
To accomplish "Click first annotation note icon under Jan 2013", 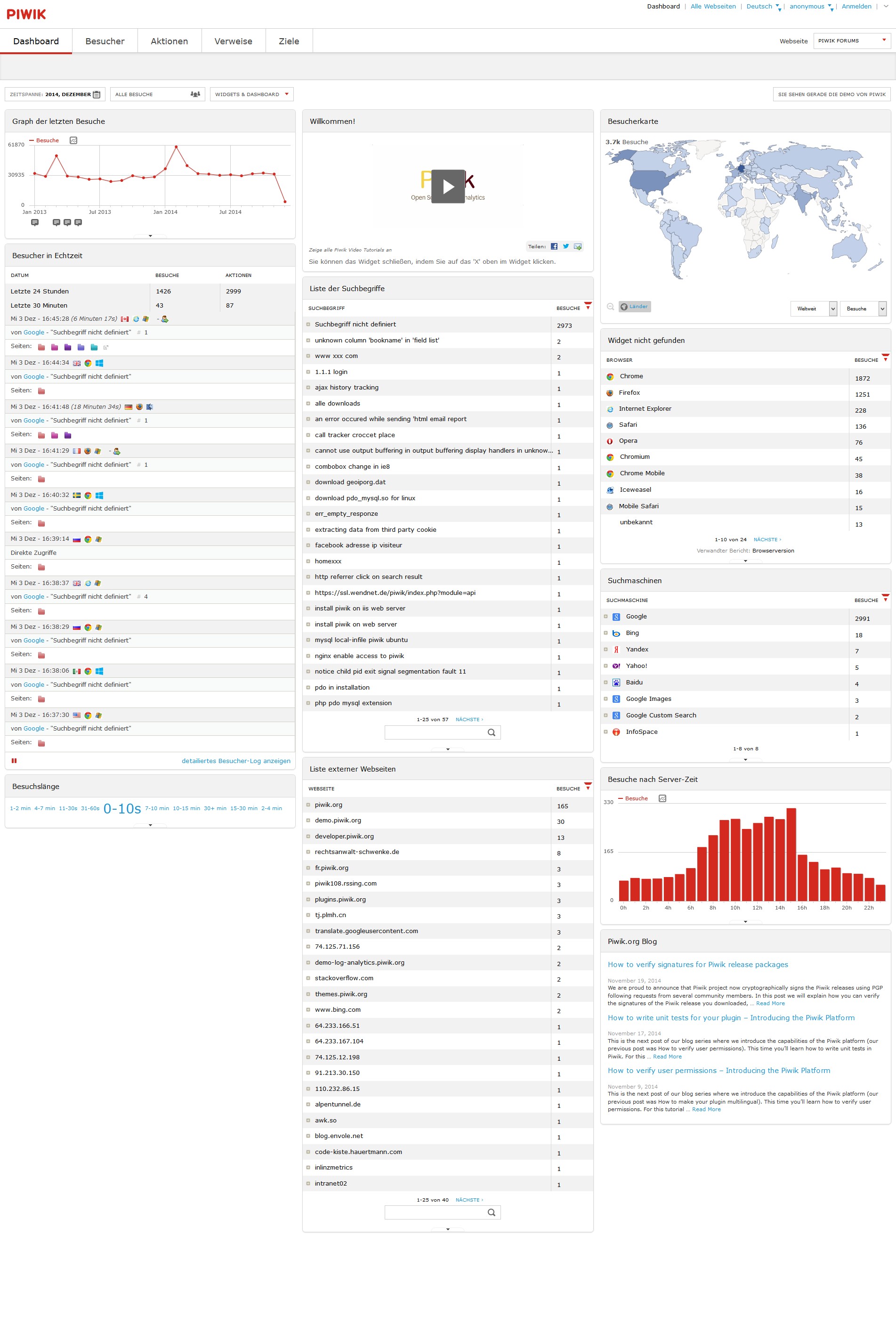I will tap(34, 223).
